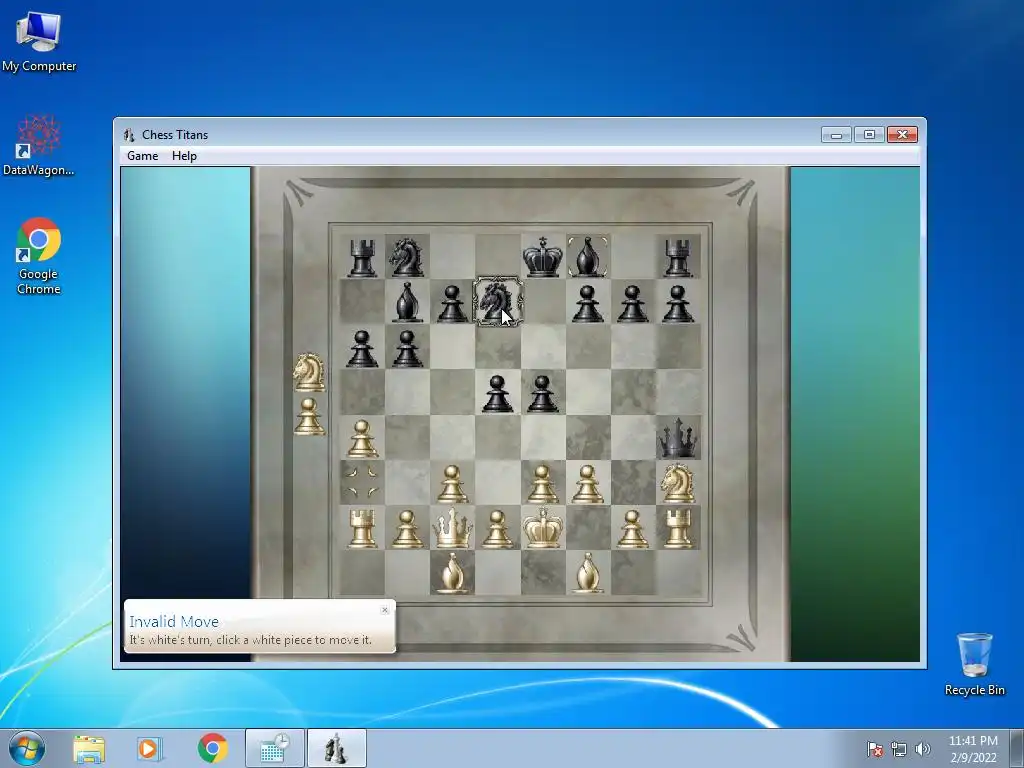Select the black pawn on a6
The height and width of the screenshot is (768, 1024).
(362, 349)
